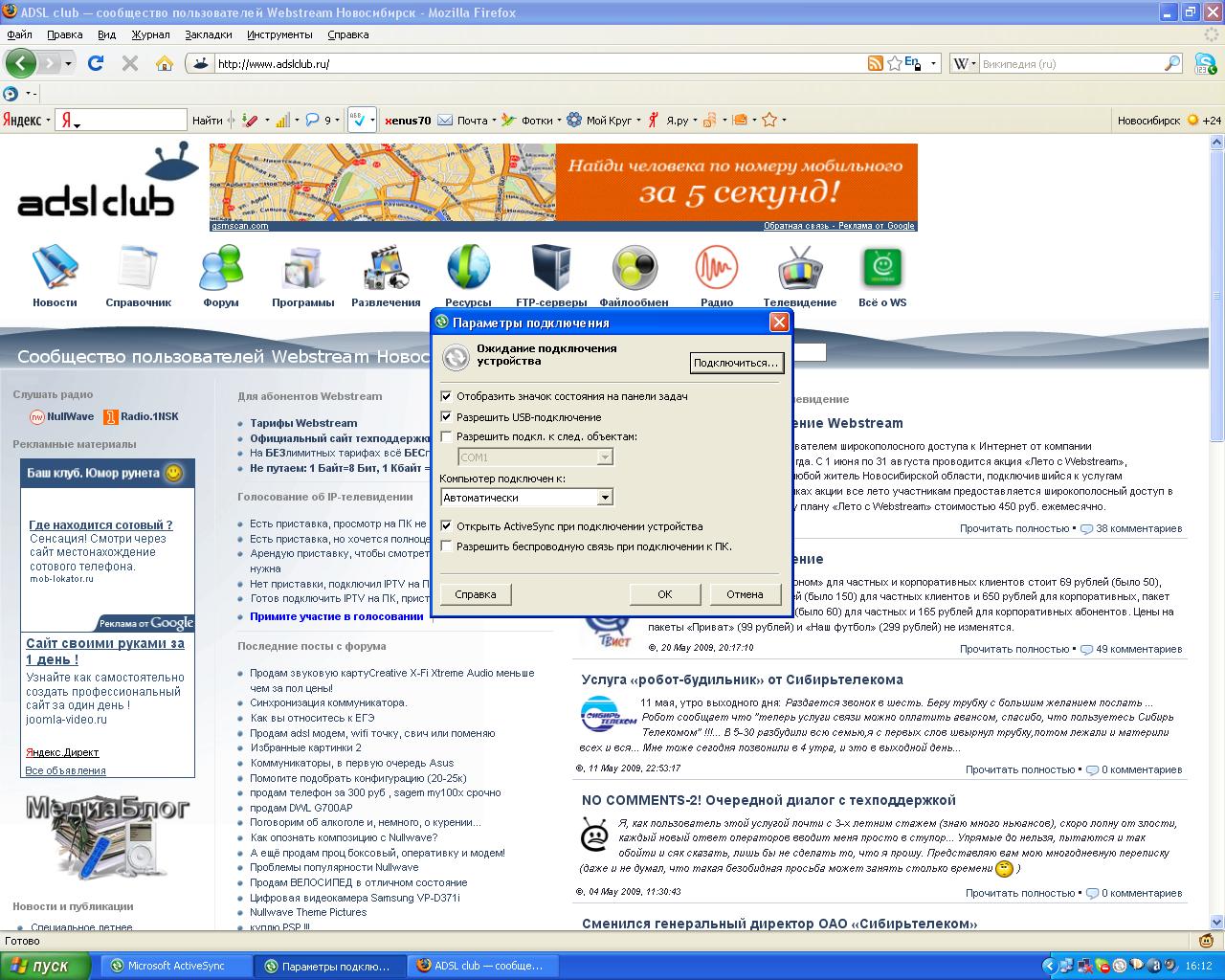Screen dimensions: 1225x980
Task: Reload the page with the refresh icon
Action: pyautogui.click(x=95, y=63)
